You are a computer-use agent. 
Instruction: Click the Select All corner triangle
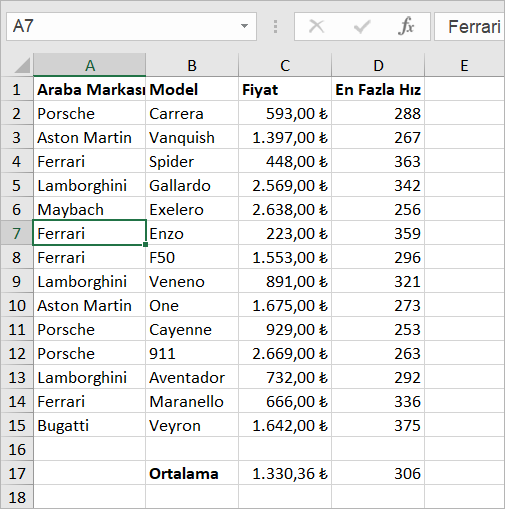point(22,65)
